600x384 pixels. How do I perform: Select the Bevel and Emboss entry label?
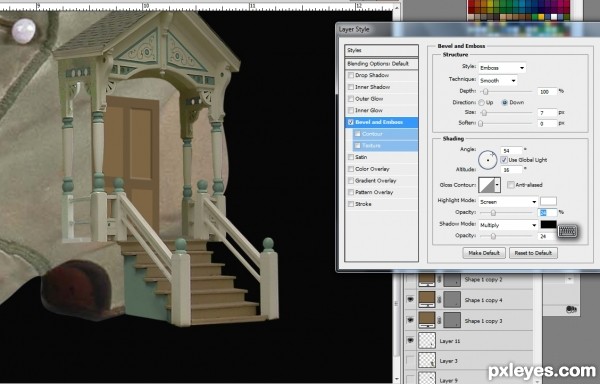(x=379, y=122)
